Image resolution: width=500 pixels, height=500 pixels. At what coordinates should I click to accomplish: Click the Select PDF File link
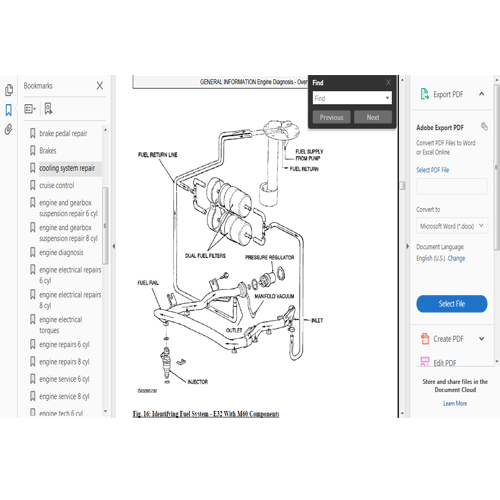432,170
